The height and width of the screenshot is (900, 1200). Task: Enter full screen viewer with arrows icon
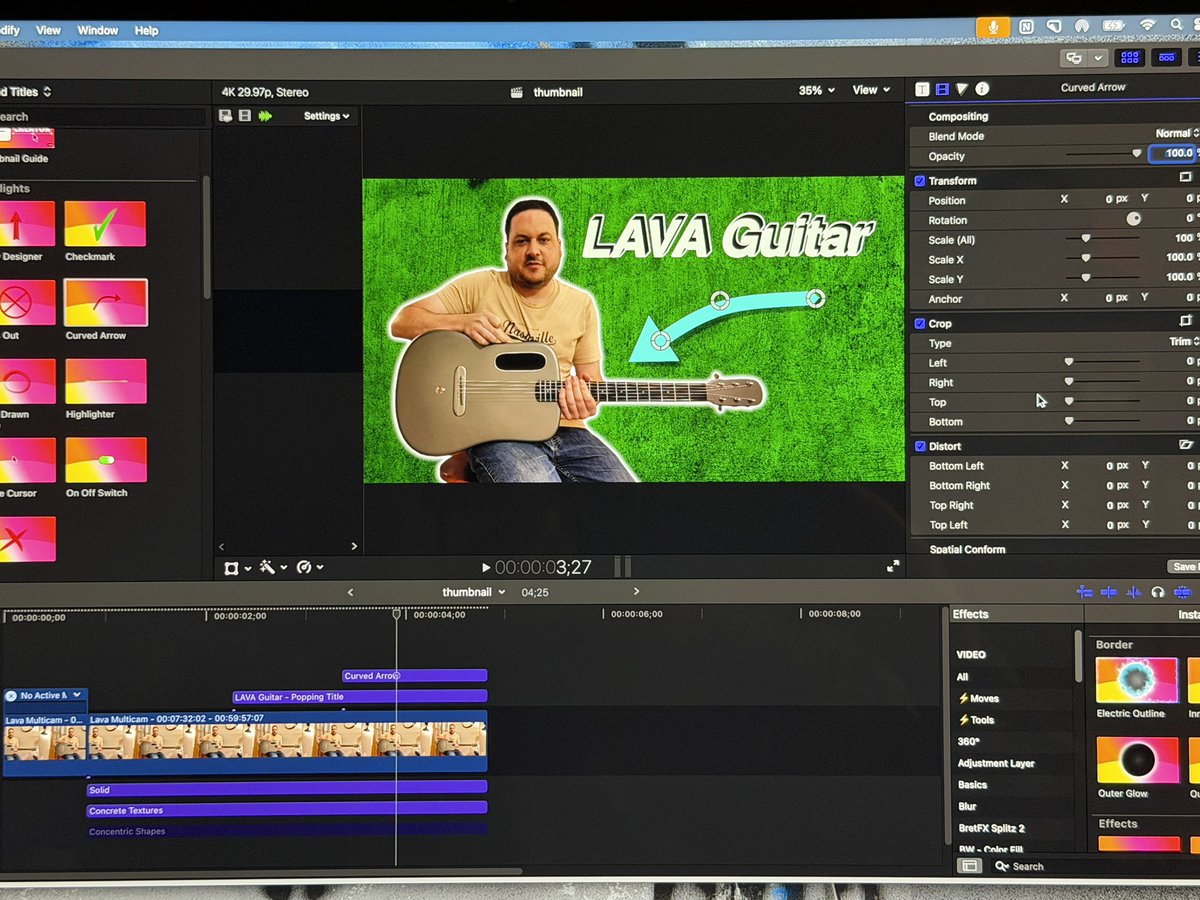pyautogui.click(x=893, y=566)
